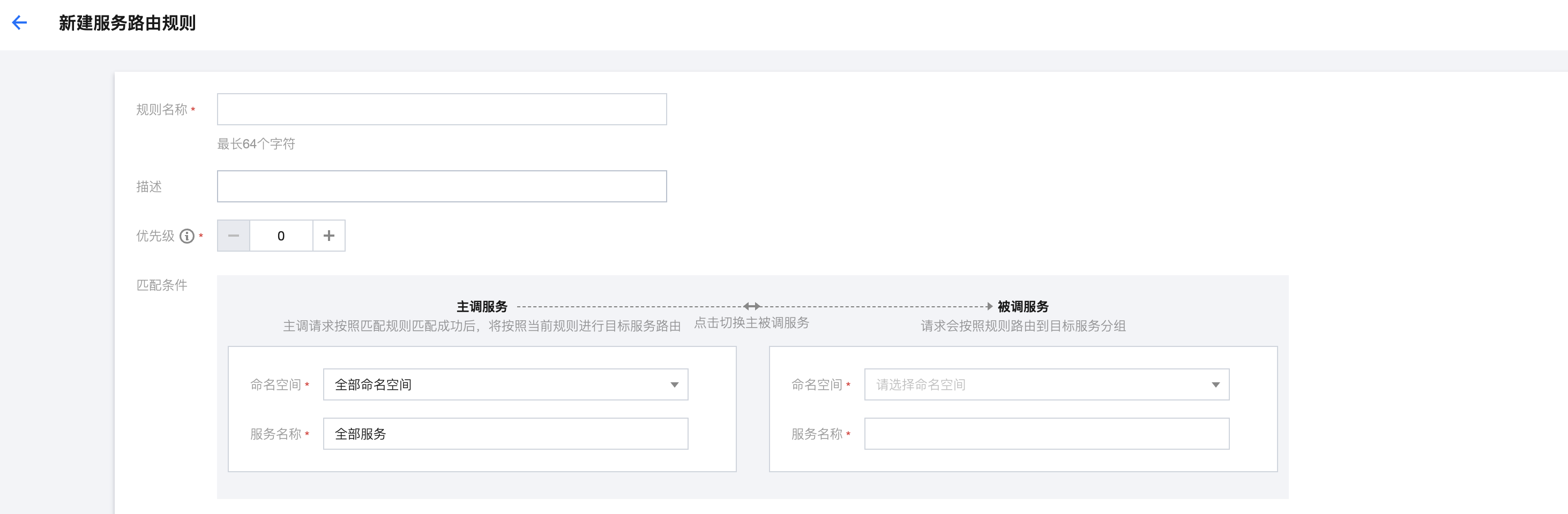Open the 优先级 info tooltip icon
This screenshot has width=1568, height=514.
(x=187, y=236)
